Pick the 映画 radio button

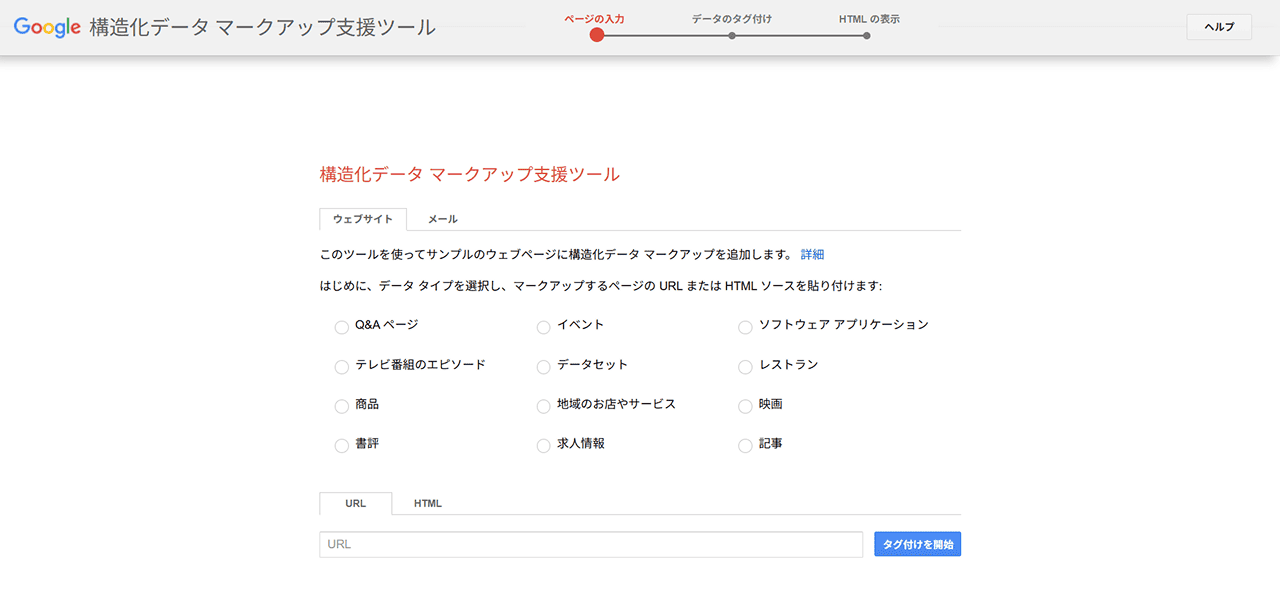745,406
